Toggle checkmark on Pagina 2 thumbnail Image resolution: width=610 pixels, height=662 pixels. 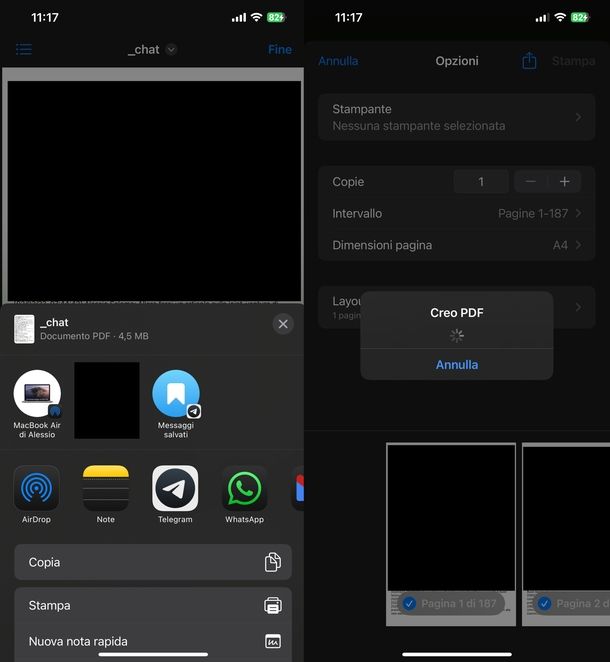click(544, 603)
